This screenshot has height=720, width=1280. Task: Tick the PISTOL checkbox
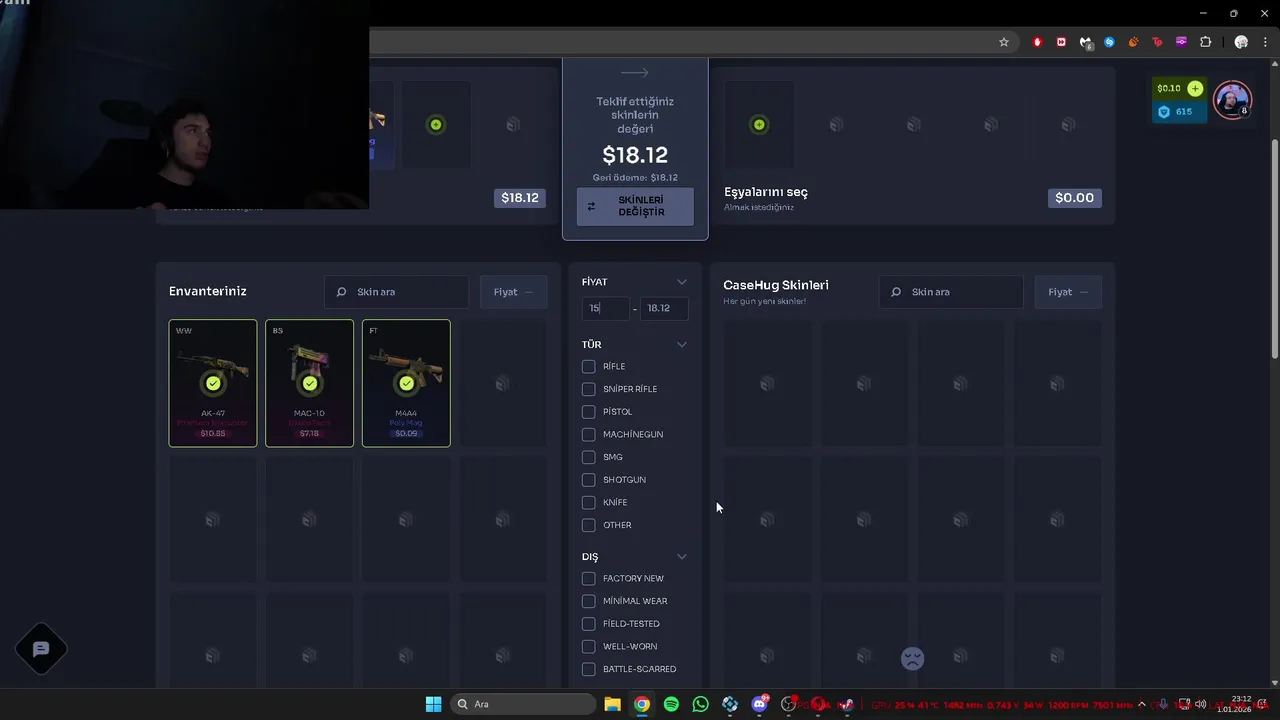pos(588,412)
